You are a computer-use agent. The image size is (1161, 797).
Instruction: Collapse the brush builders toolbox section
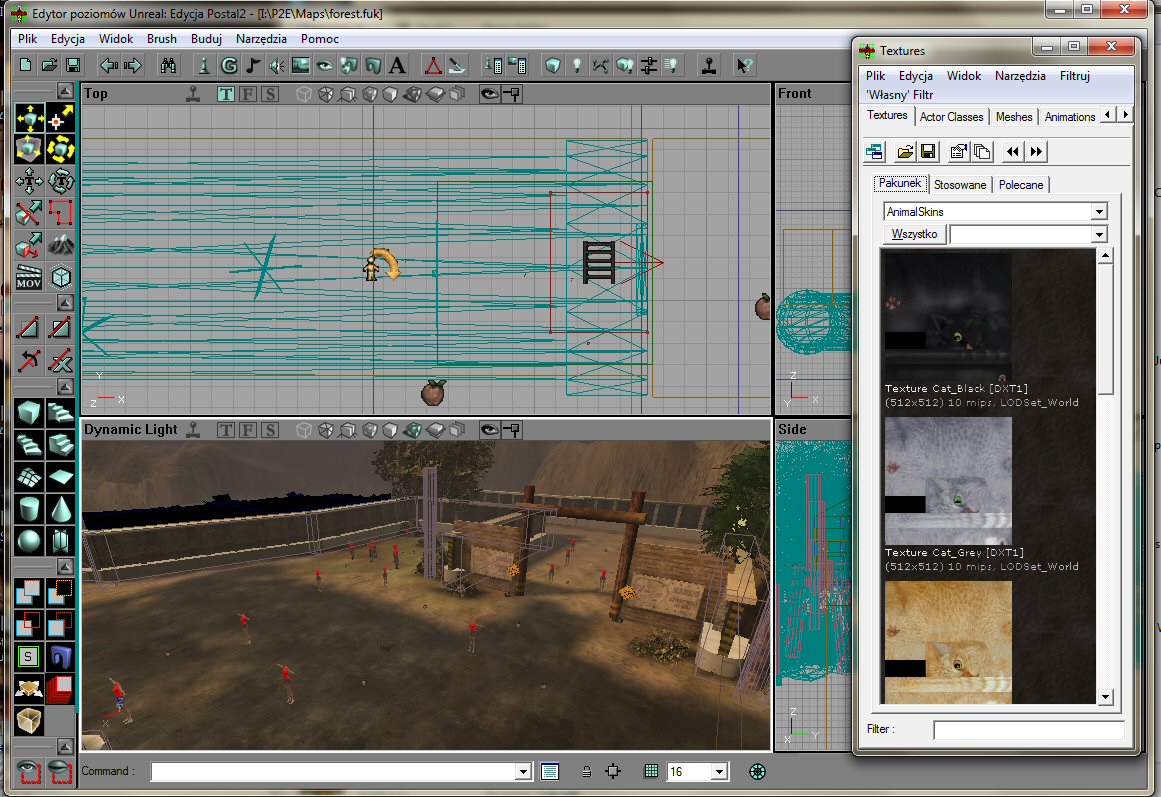65,387
